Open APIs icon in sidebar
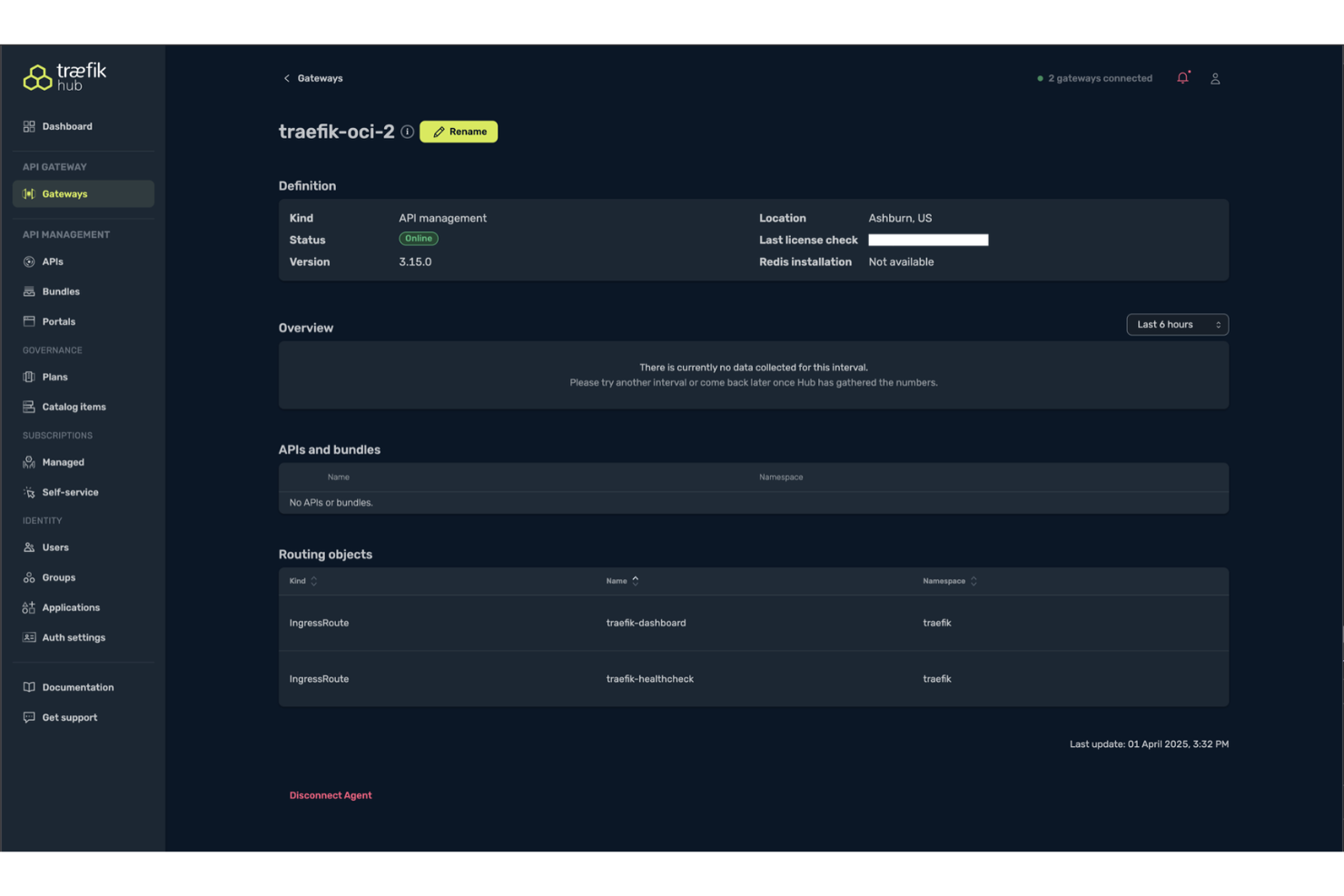The image size is (1344, 896). (x=29, y=261)
